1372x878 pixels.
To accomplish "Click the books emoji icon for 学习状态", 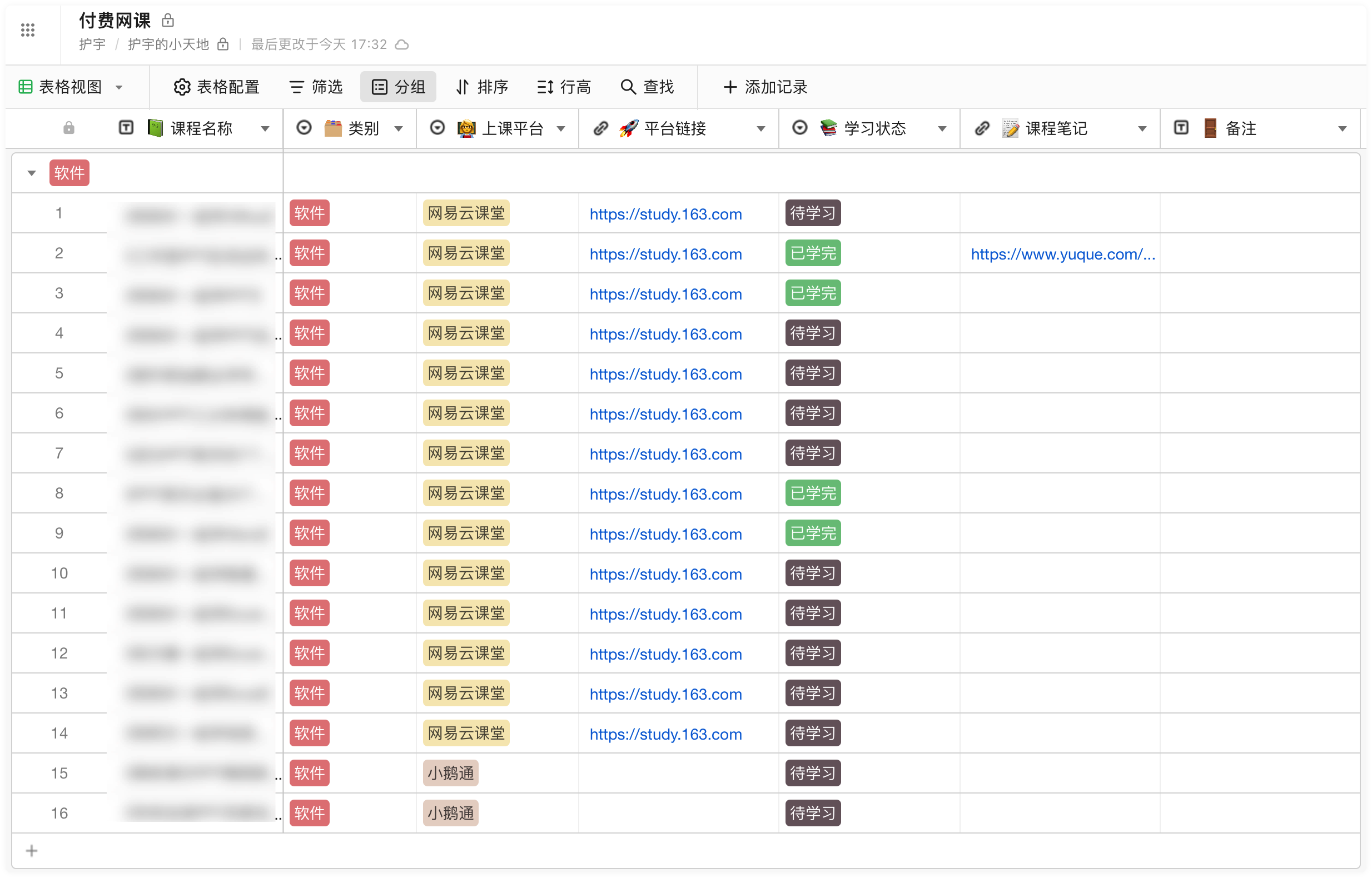I will pos(828,128).
